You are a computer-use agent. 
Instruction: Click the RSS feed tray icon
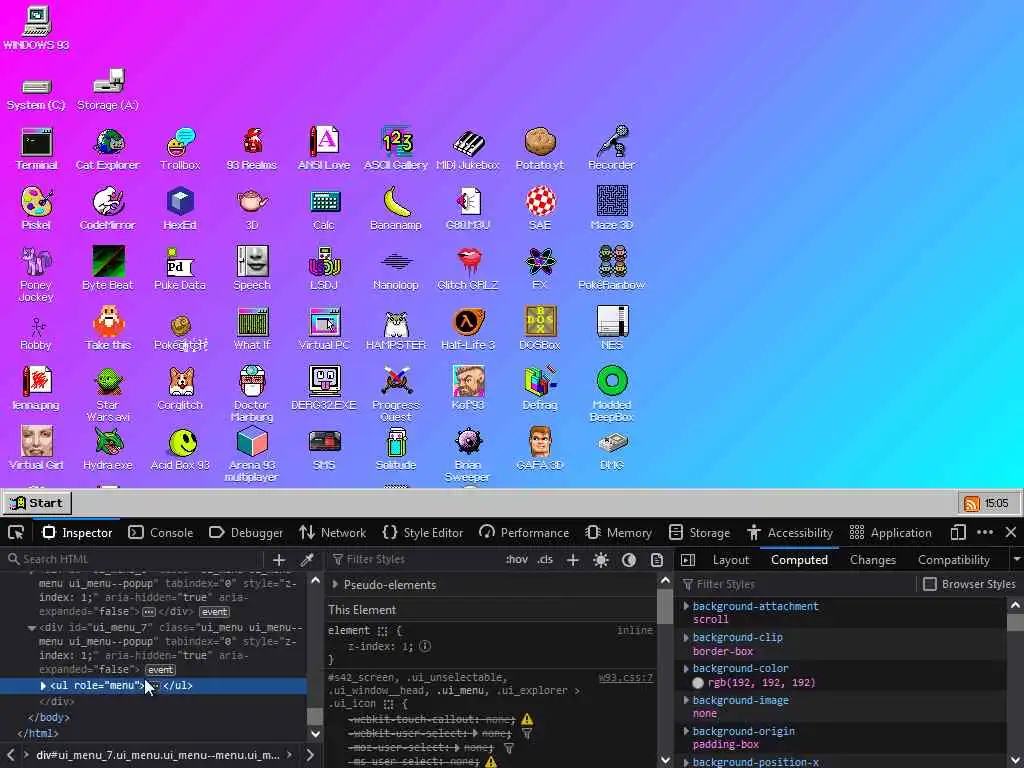click(972, 504)
